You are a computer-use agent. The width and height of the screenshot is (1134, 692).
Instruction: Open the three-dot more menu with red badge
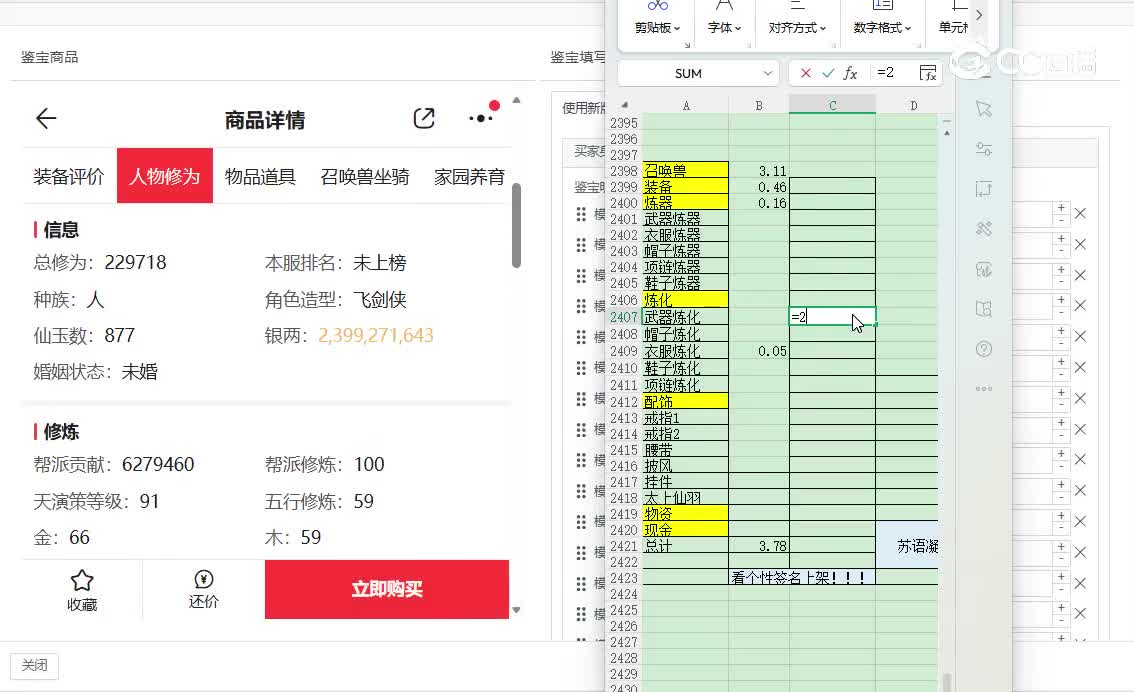[x=481, y=118]
